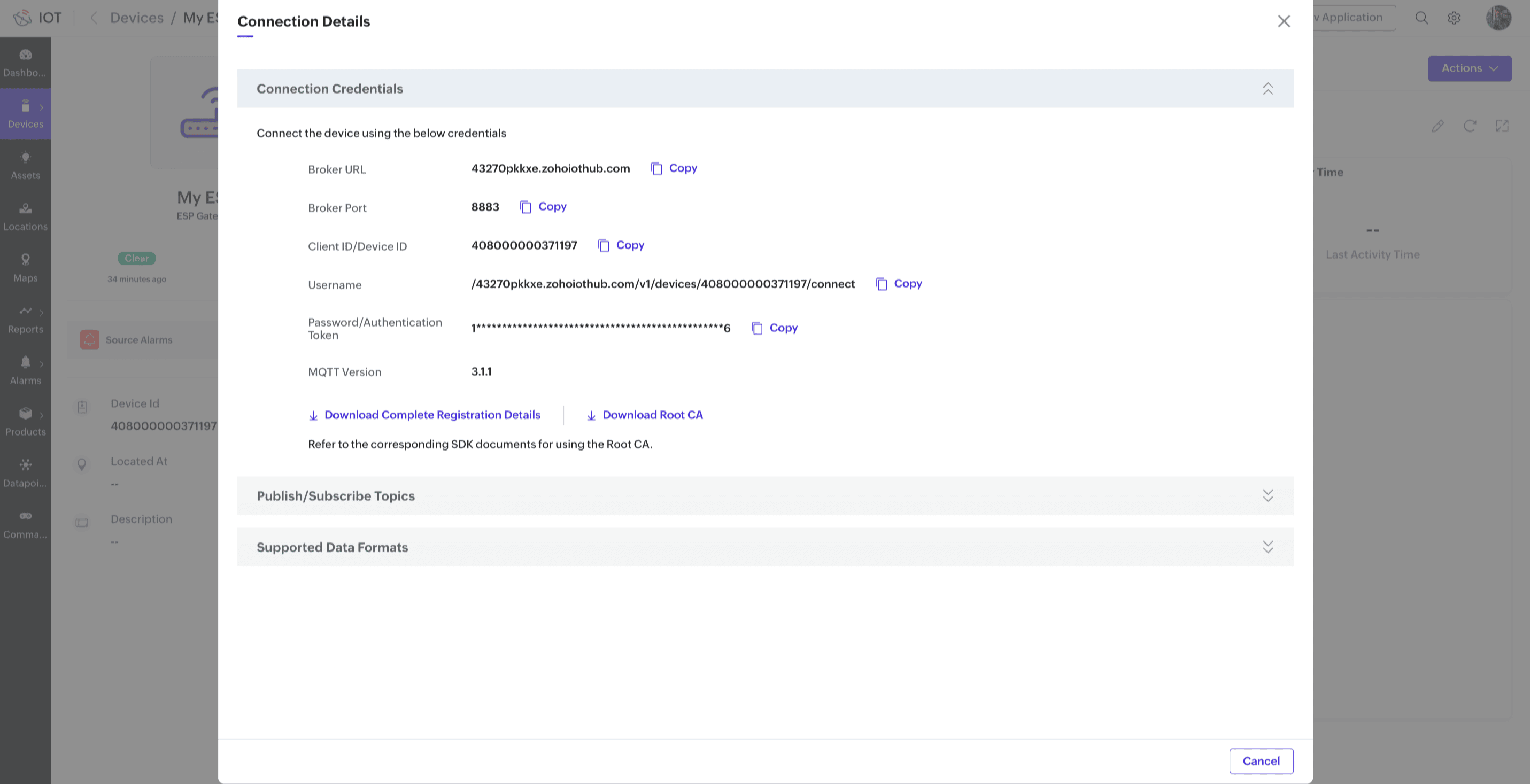Copy the Broker URL value
1530x784 pixels.
click(x=674, y=168)
